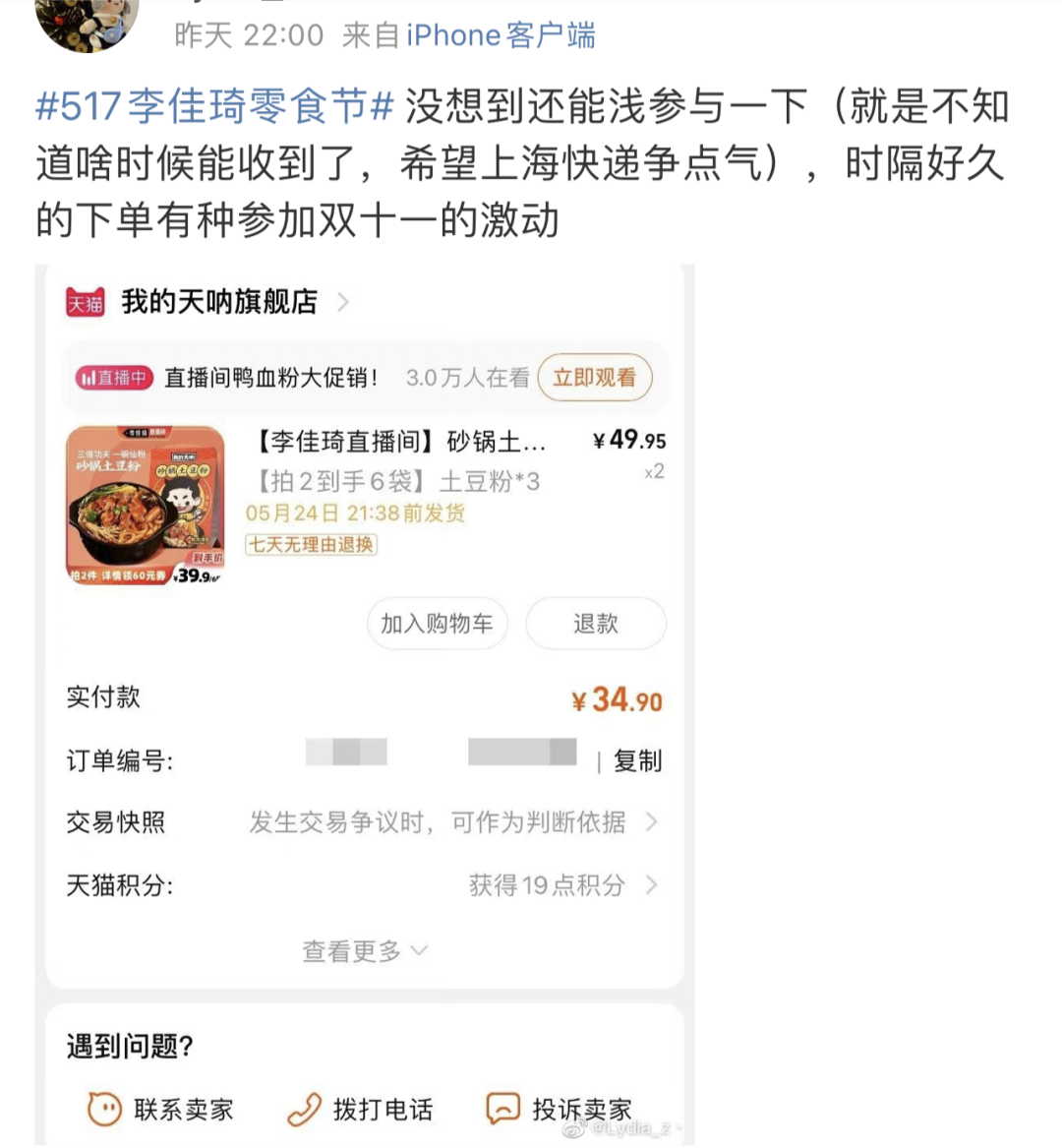This screenshot has width=1062, height=1148.
Task: Open the 砂锅土豆粉 product thumbnail
Action: point(146,506)
